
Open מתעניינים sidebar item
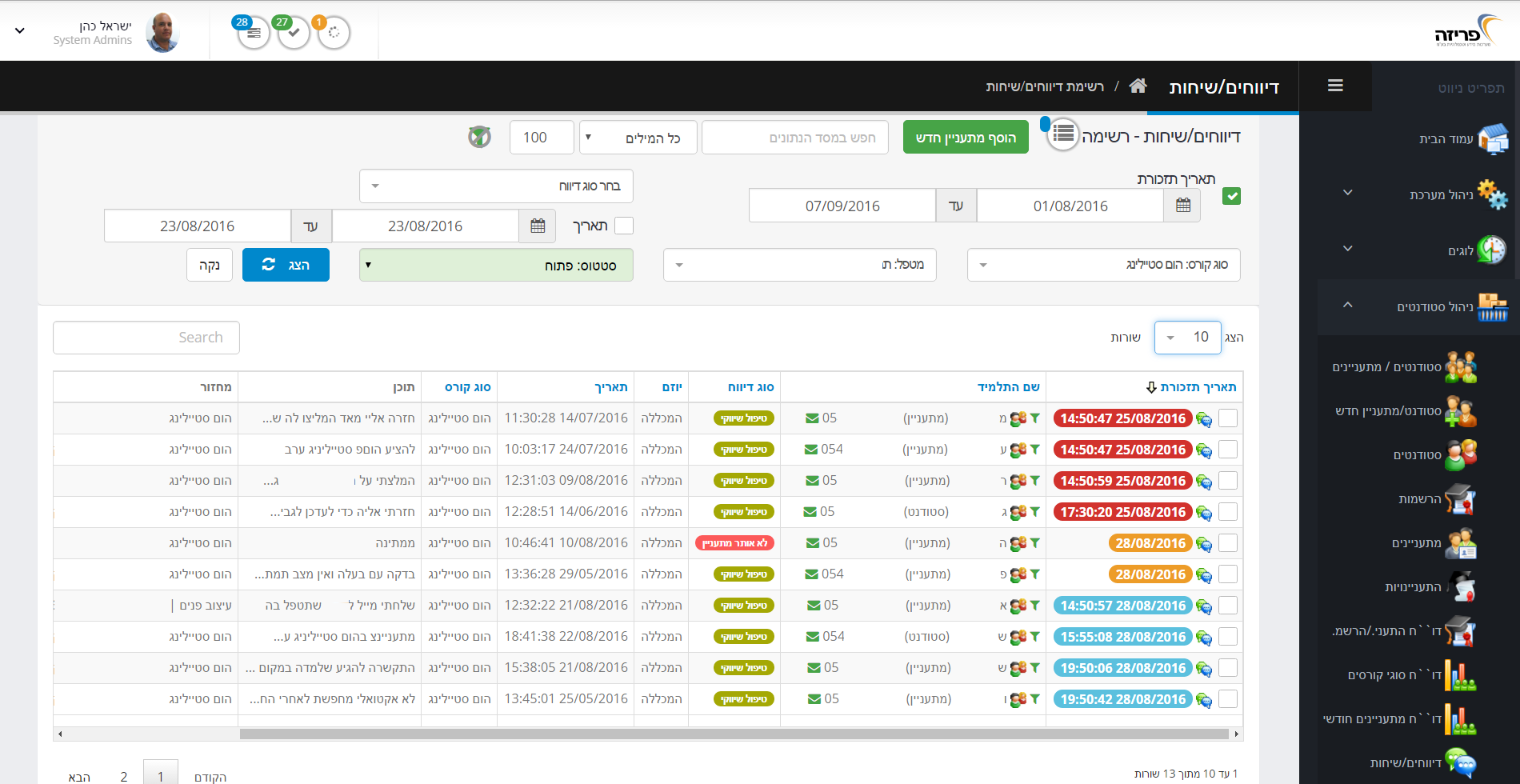click(1435, 543)
